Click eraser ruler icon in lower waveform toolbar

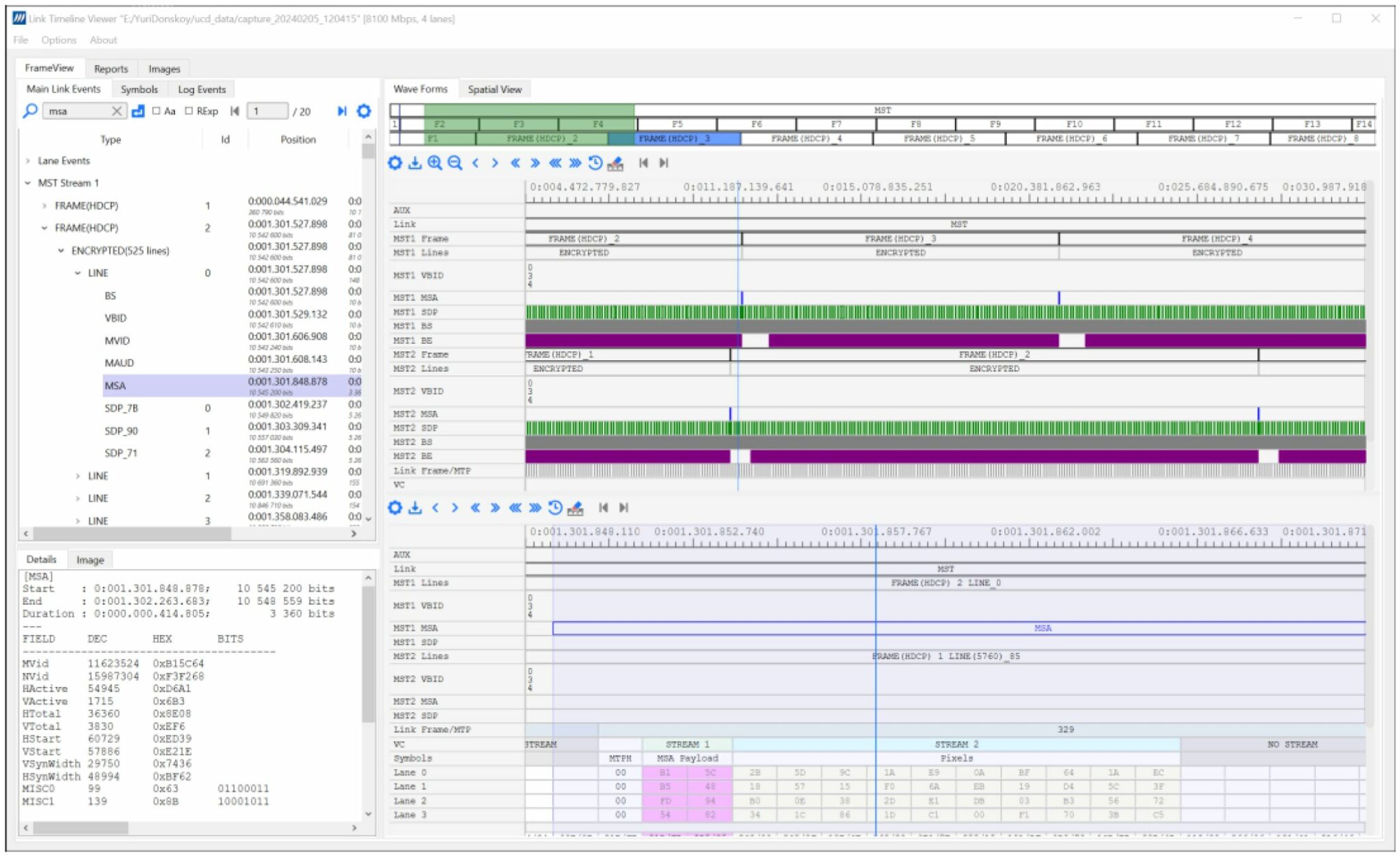click(x=576, y=508)
